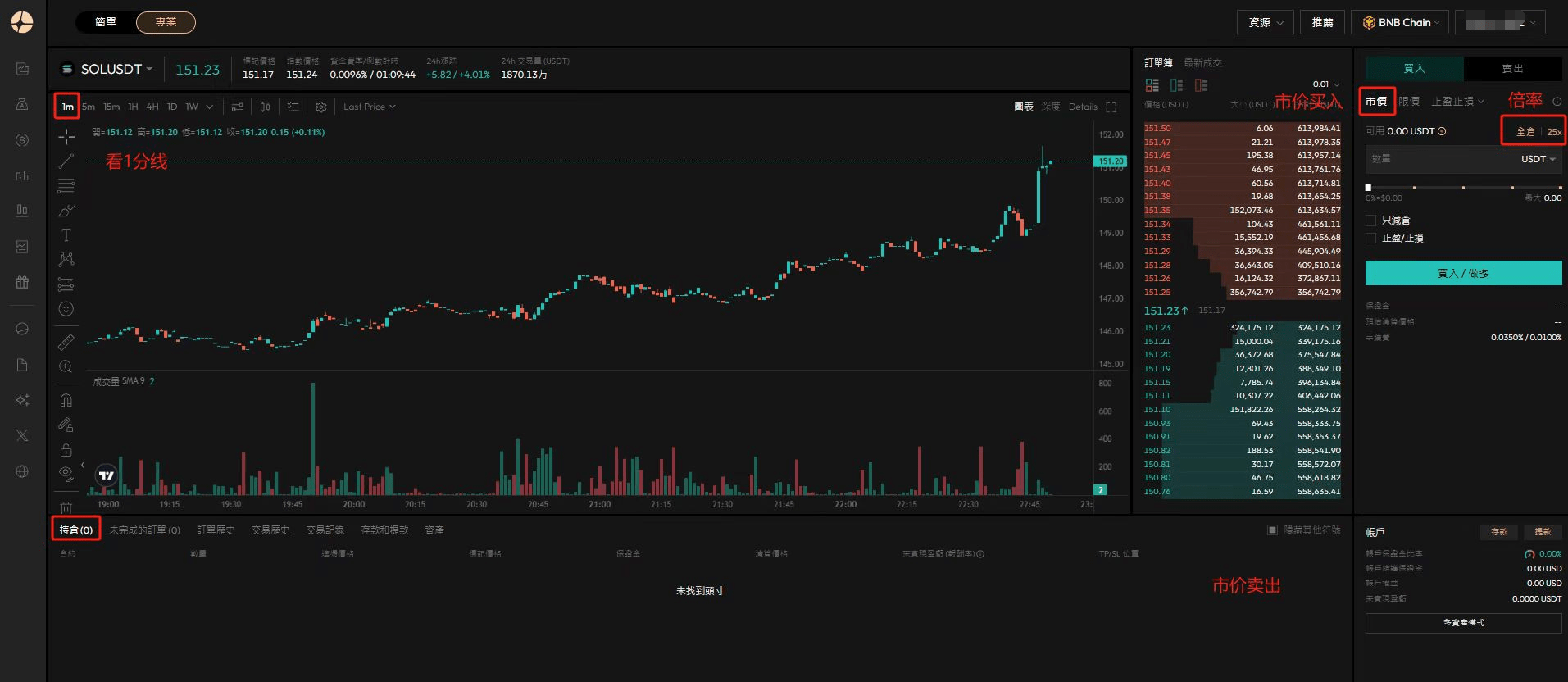Switch to the 限價 order tab

(x=1409, y=102)
